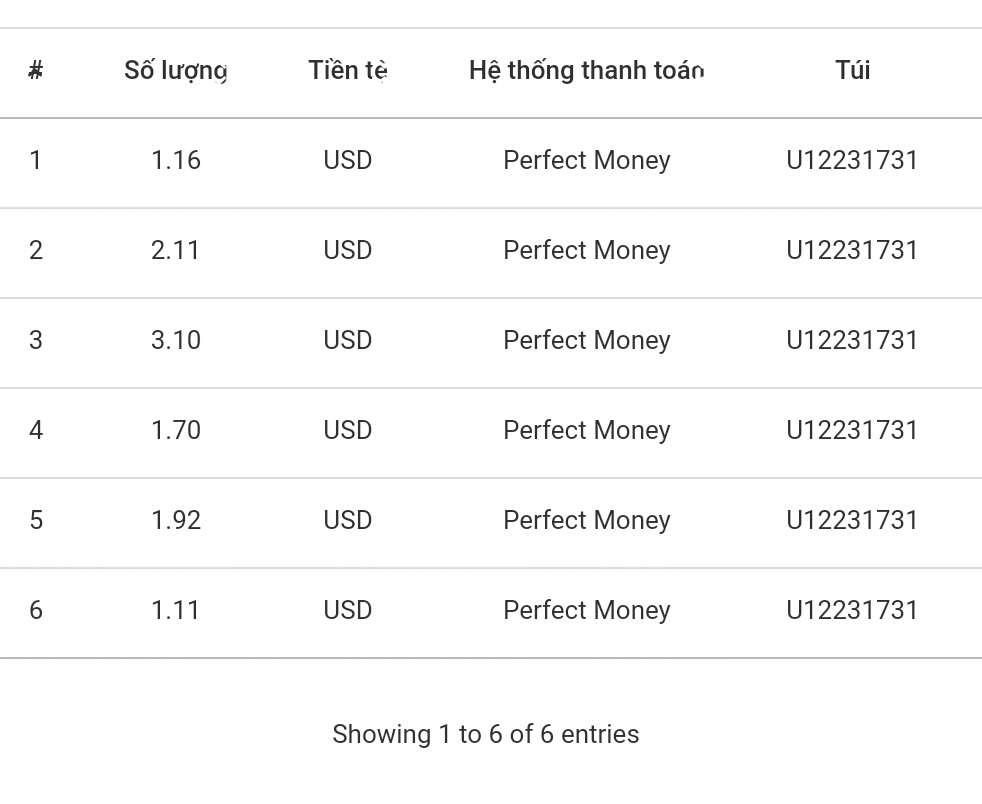982x804 pixels.
Task: Select the 1.92 amount cell
Action: (176, 521)
